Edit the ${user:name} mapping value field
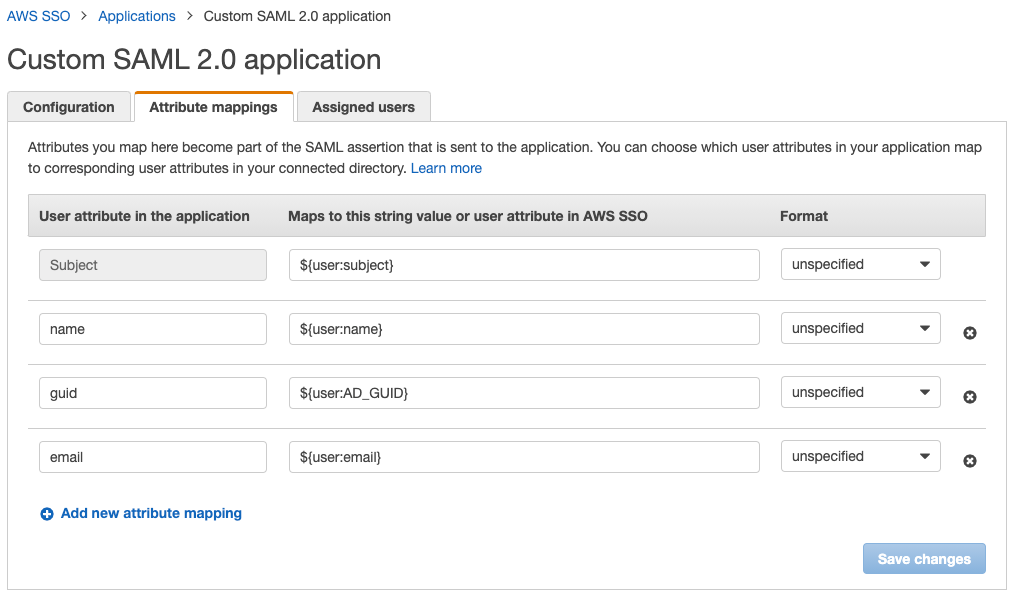This screenshot has width=1024, height=605. tap(524, 329)
